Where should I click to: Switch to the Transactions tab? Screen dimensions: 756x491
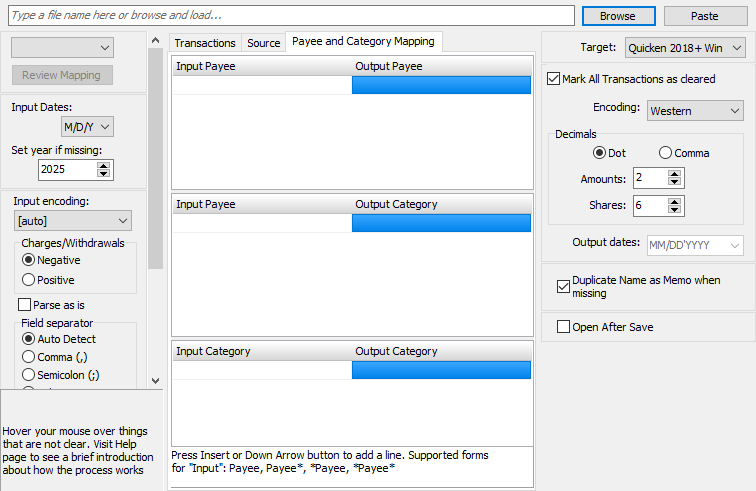click(205, 43)
